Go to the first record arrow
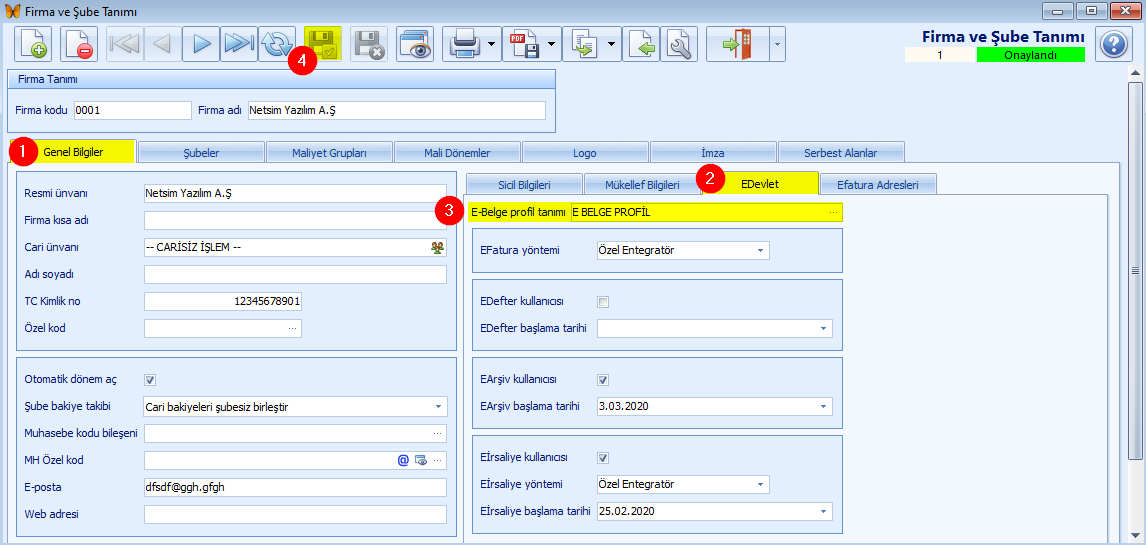1146x545 pixels. (x=125, y=43)
